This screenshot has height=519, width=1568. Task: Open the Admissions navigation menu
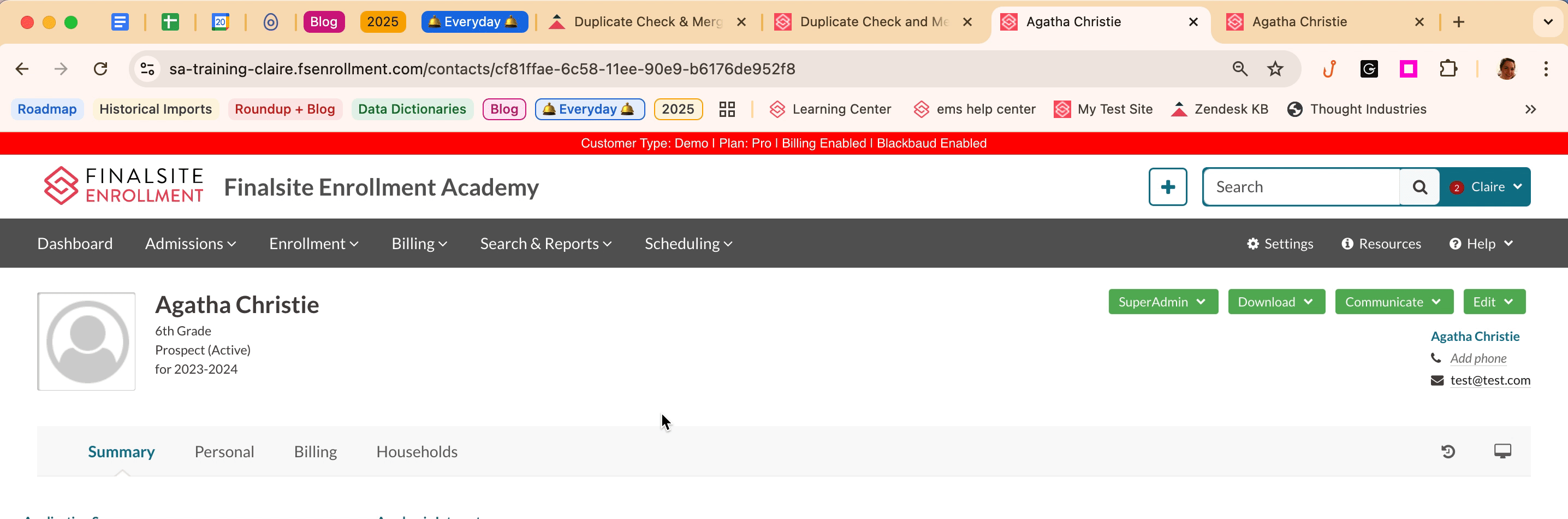click(x=191, y=244)
